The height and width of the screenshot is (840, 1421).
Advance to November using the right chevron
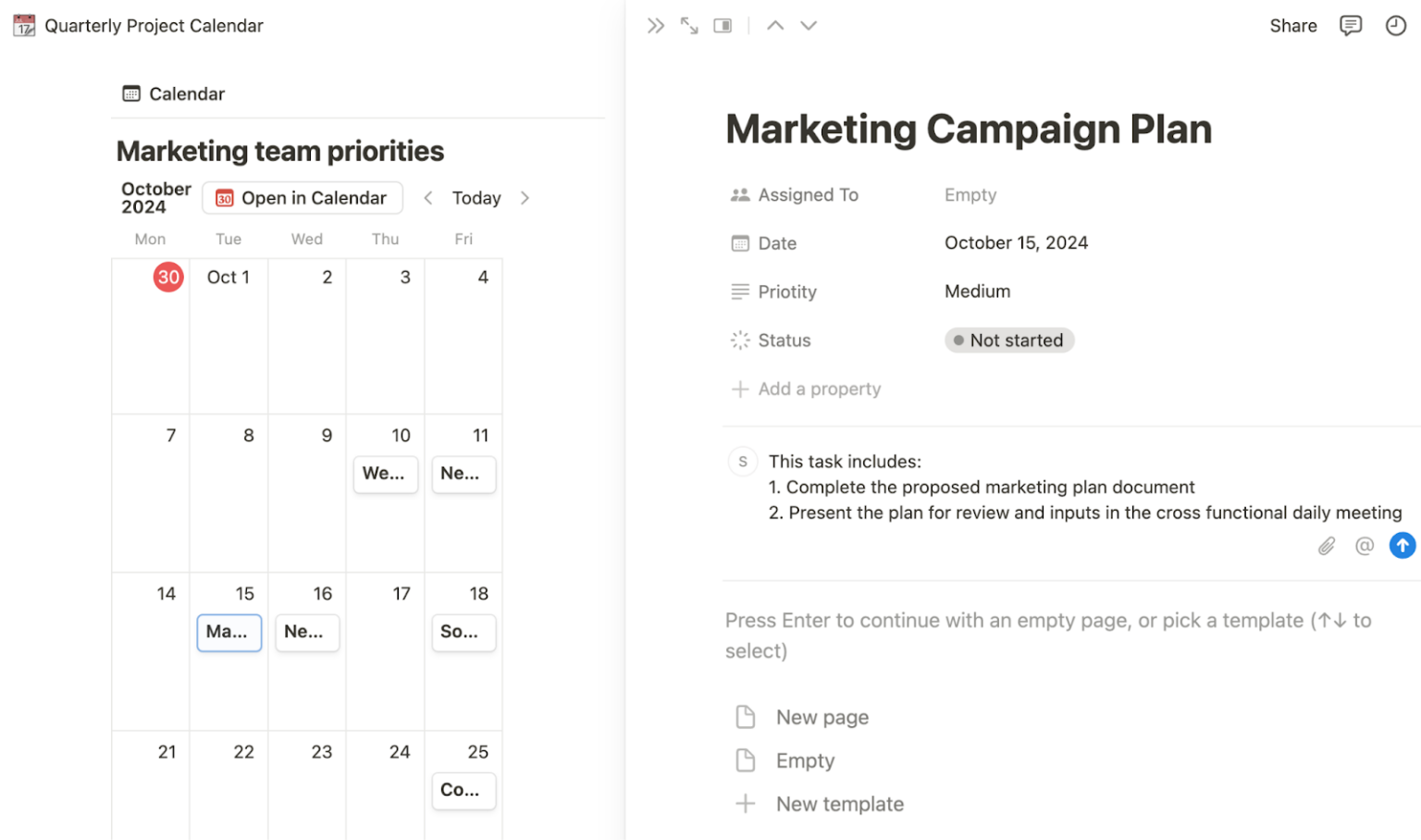pos(525,197)
